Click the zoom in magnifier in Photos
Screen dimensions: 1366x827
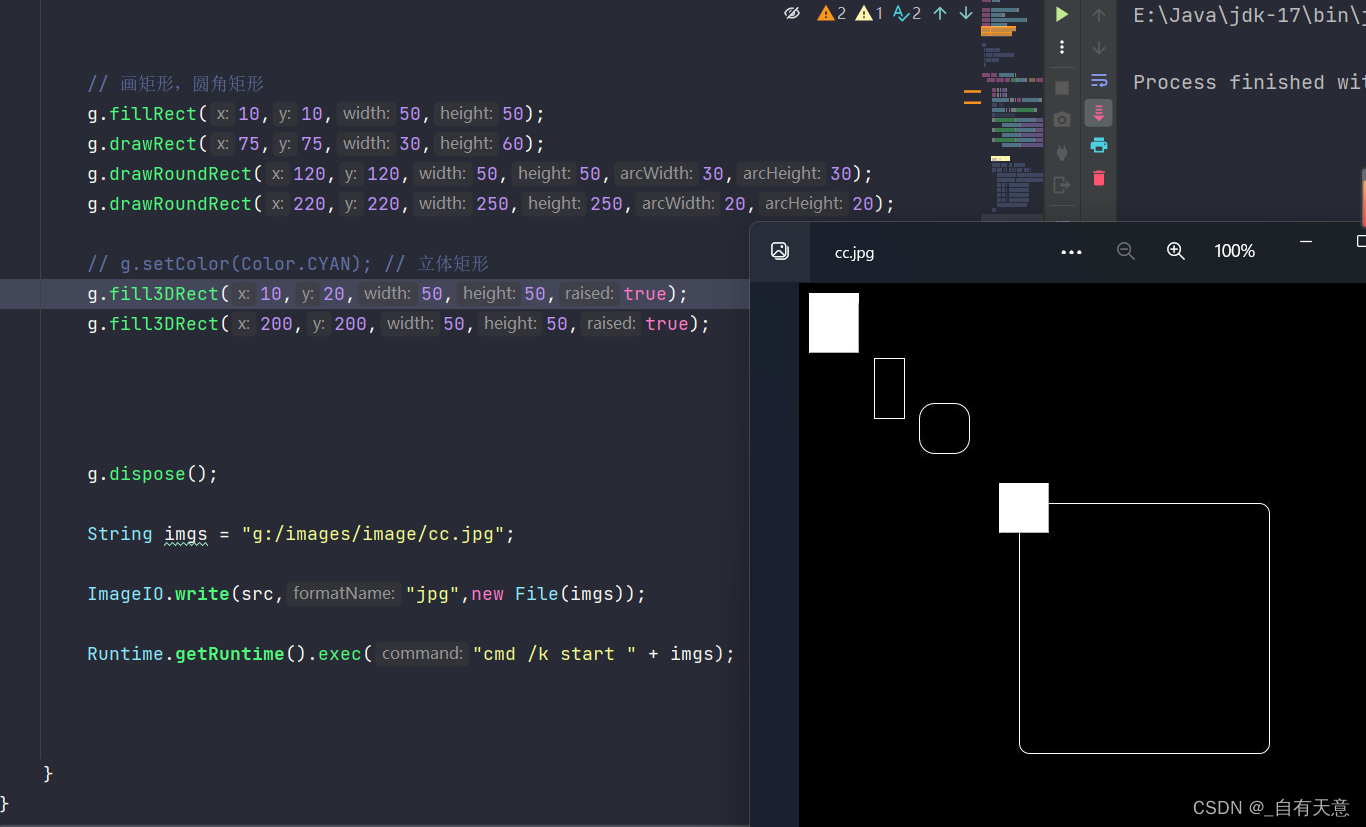pyautogui.click(x=1176, y=251)
